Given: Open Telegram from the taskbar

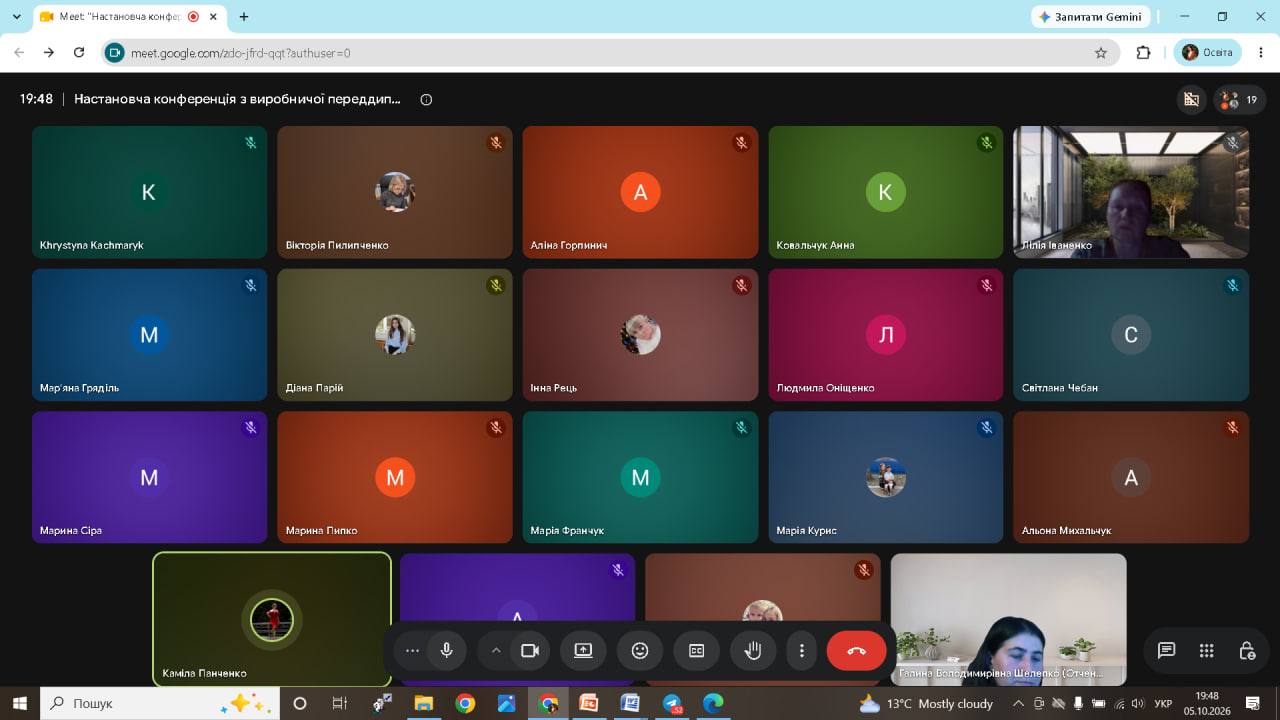Looking at the screenshot, I should (x=672, y=703).
